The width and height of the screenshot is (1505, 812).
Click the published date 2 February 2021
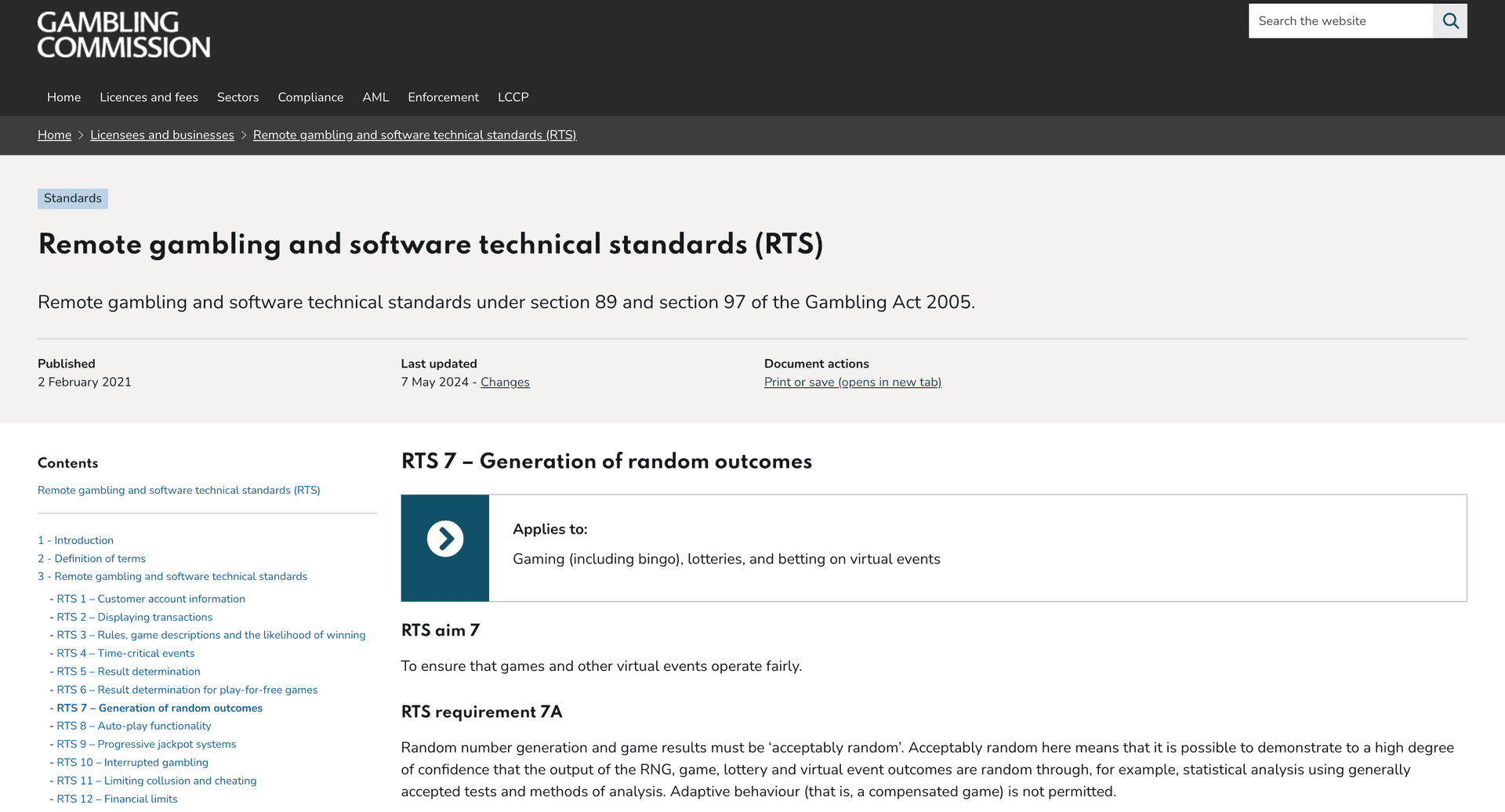click(85, 382)
